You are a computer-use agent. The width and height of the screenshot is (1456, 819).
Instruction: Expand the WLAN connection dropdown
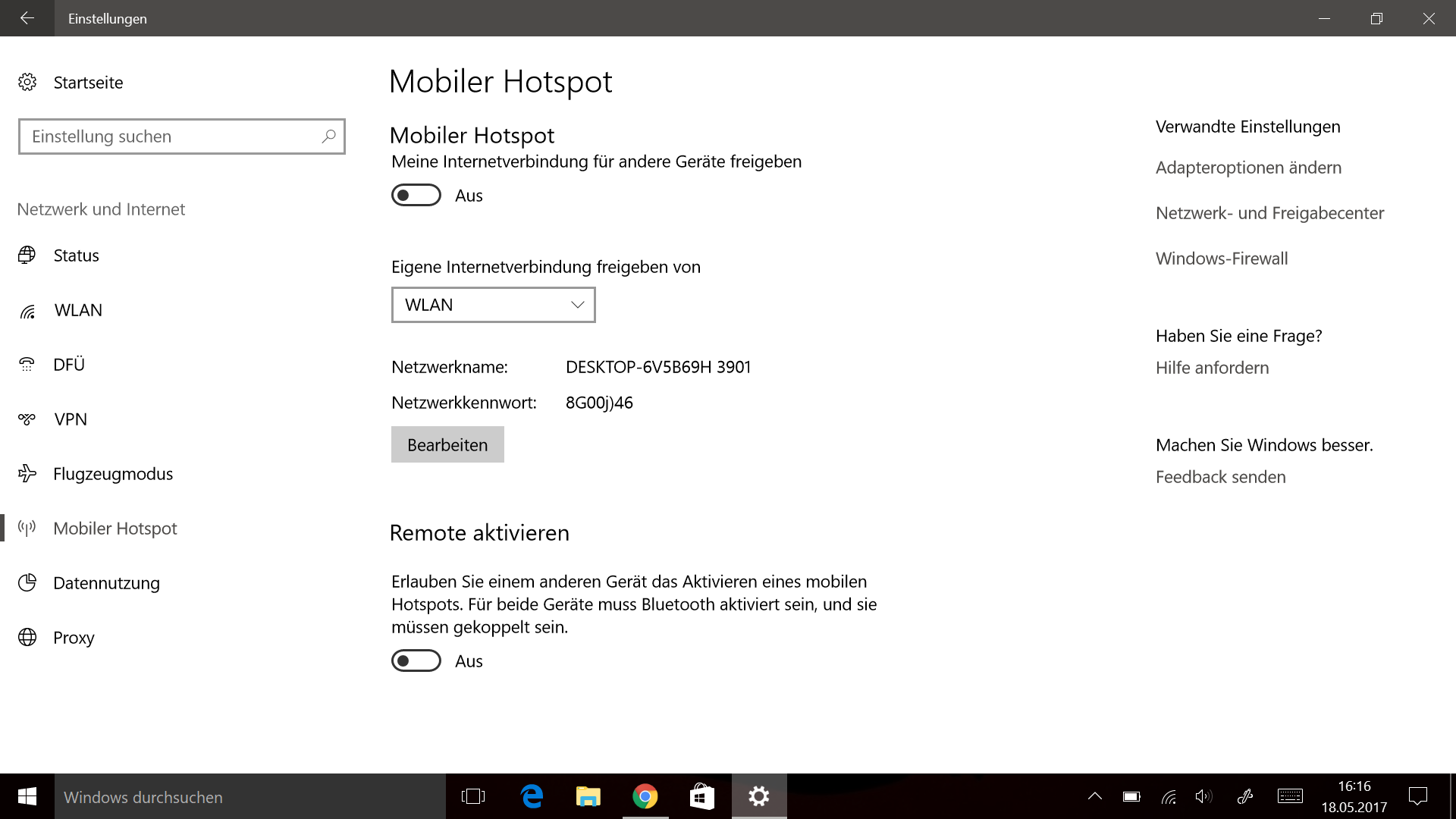[493, 305]
